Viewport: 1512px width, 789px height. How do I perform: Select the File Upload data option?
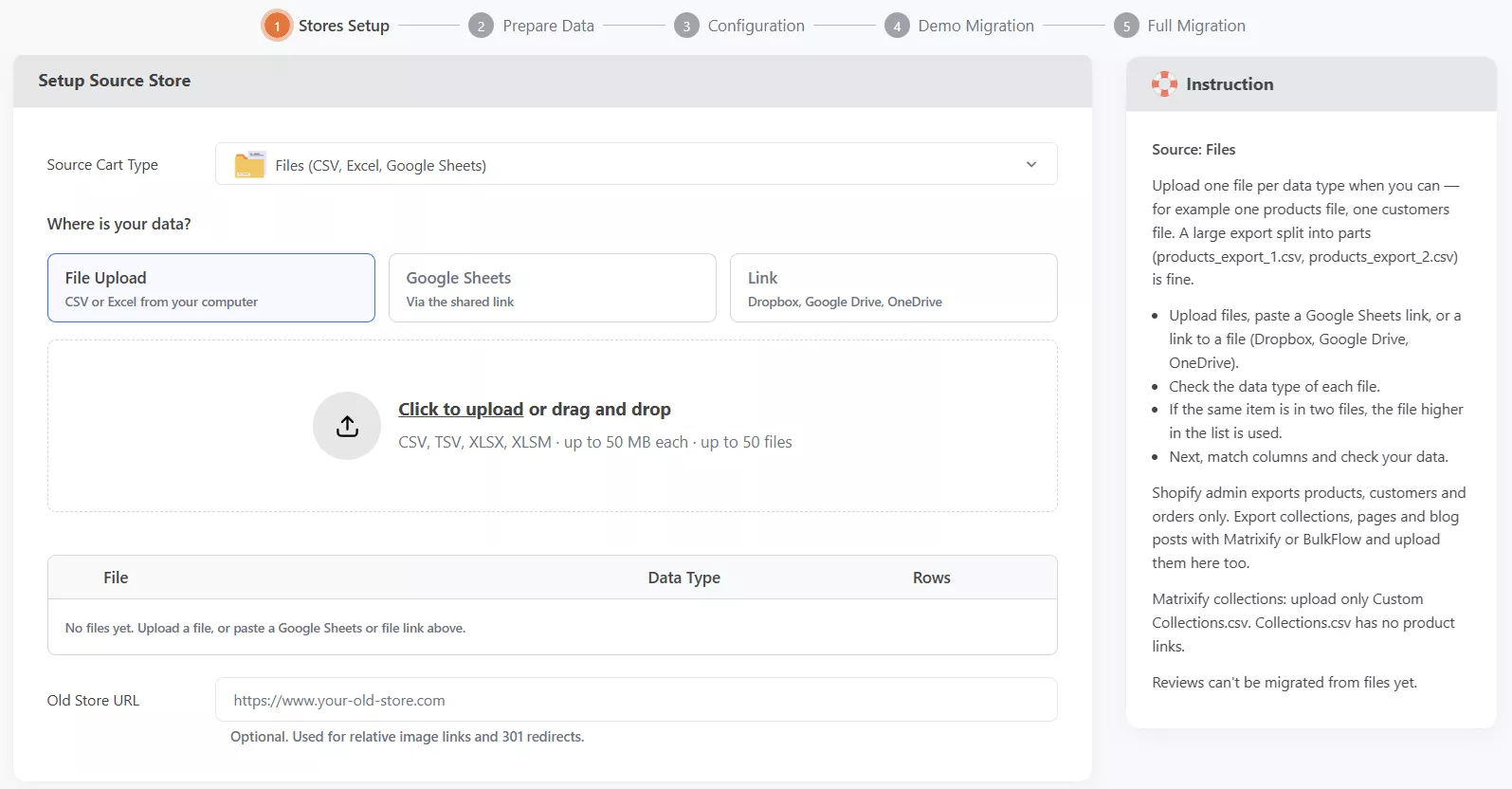pyautogui.click(x=211, y=287)
